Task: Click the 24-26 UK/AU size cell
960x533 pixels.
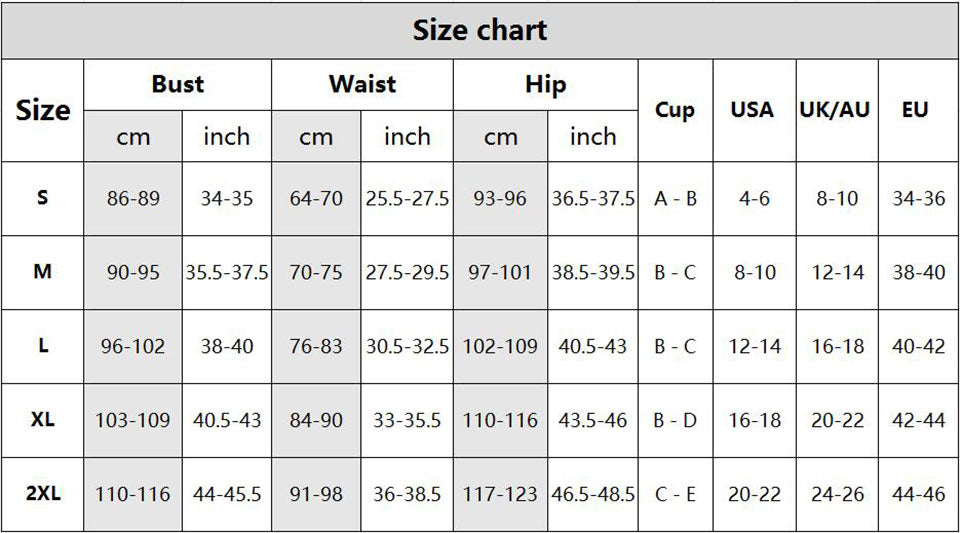Action: pos(837,494)
